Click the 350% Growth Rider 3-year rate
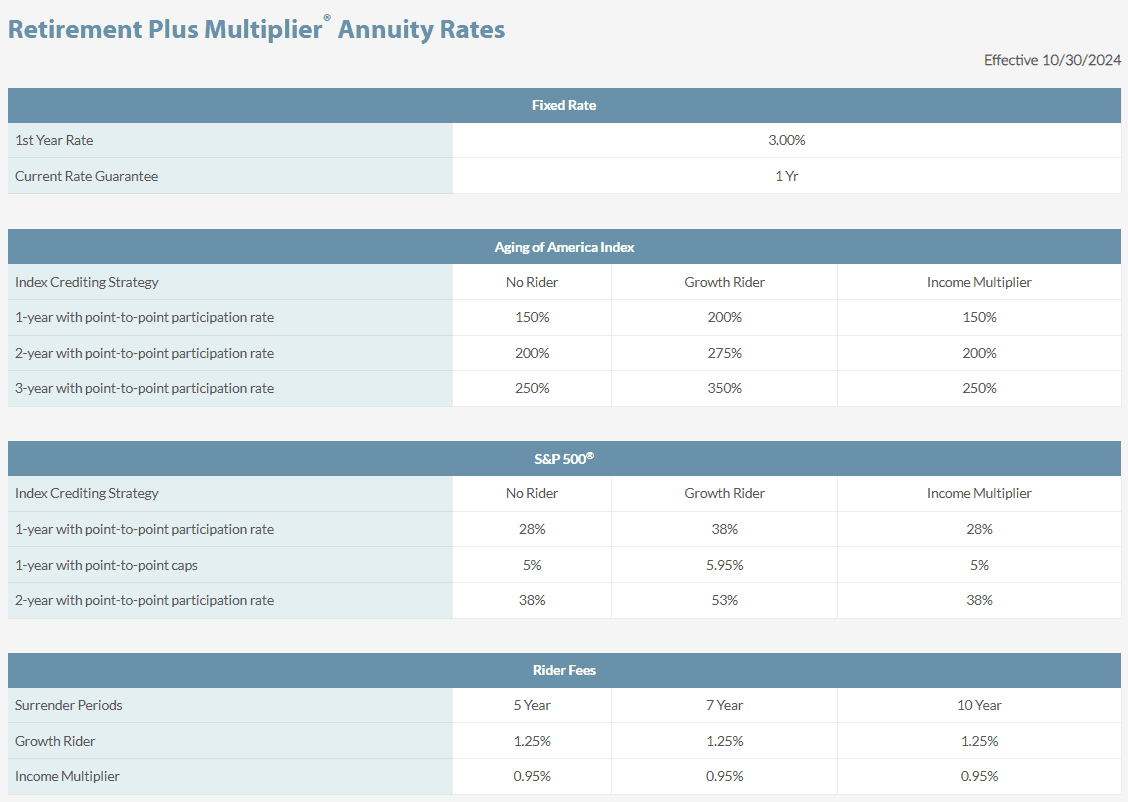 point(724,388)
